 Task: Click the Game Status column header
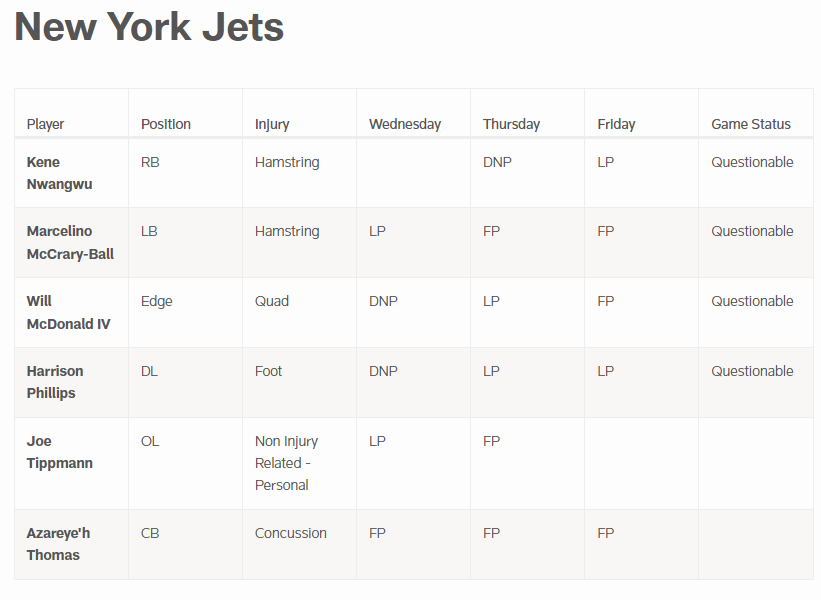pyautogui.click(x=751, y=124)
